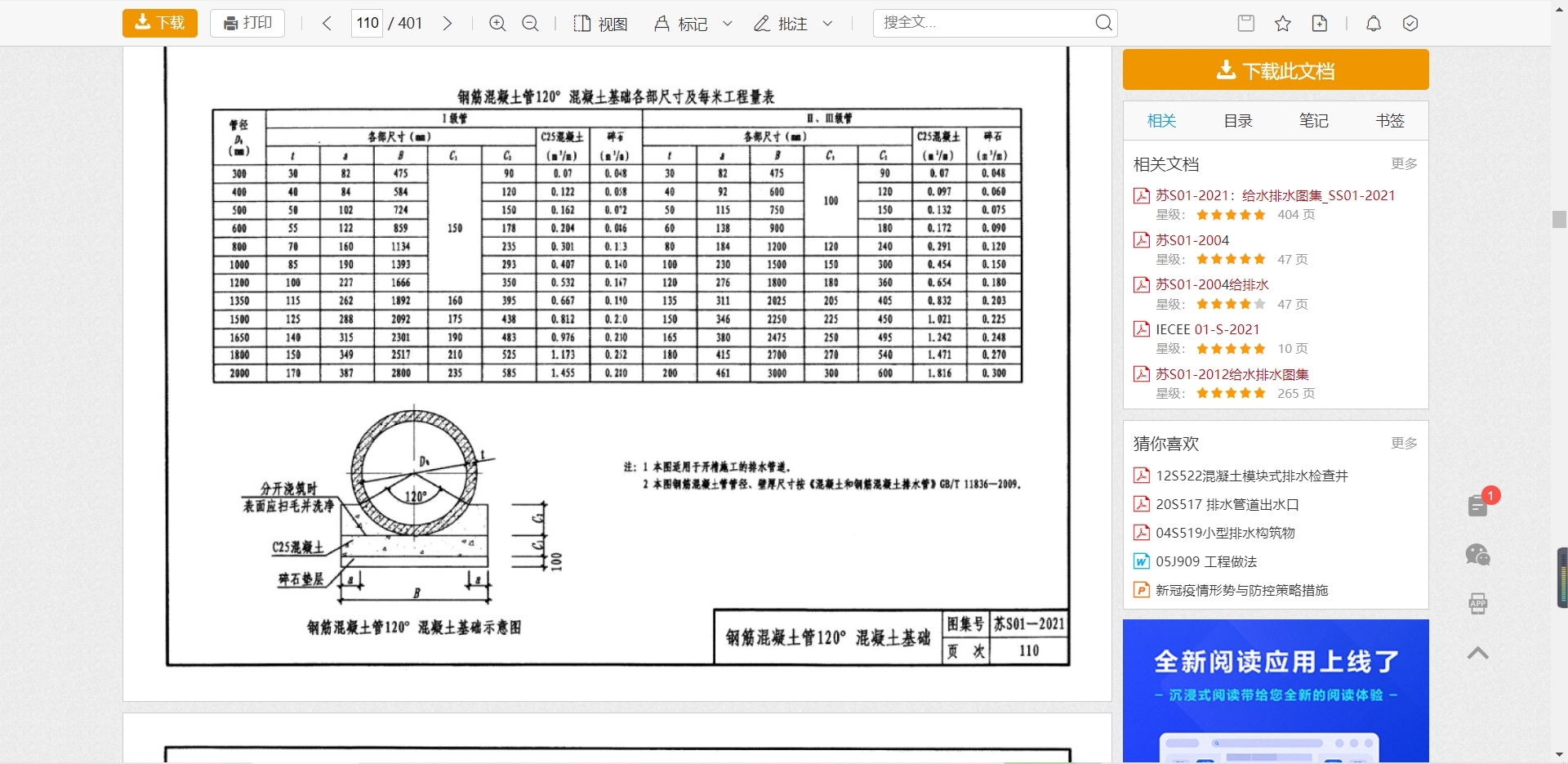Viewport: 1568px width, 764px height.
Task: Click the WeChat floating icon
Action: click(x=1478, y=555)
